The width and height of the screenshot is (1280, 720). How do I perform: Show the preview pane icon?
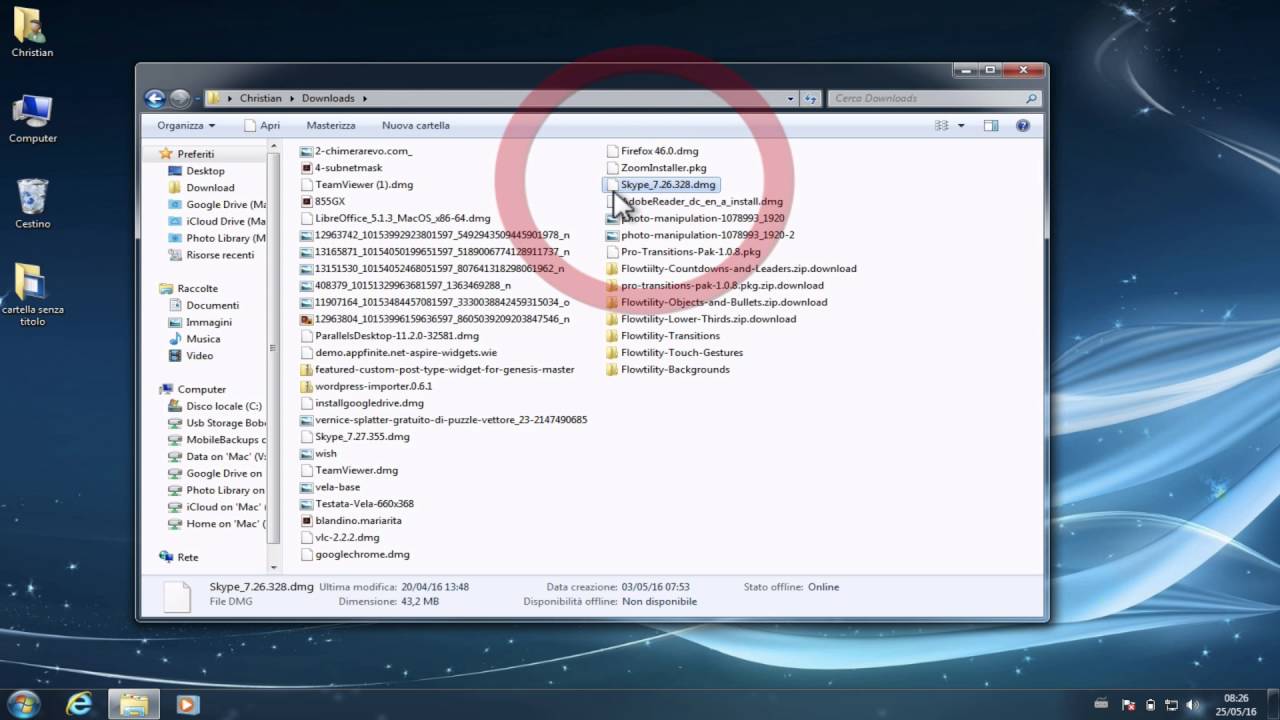pos(991,126)
